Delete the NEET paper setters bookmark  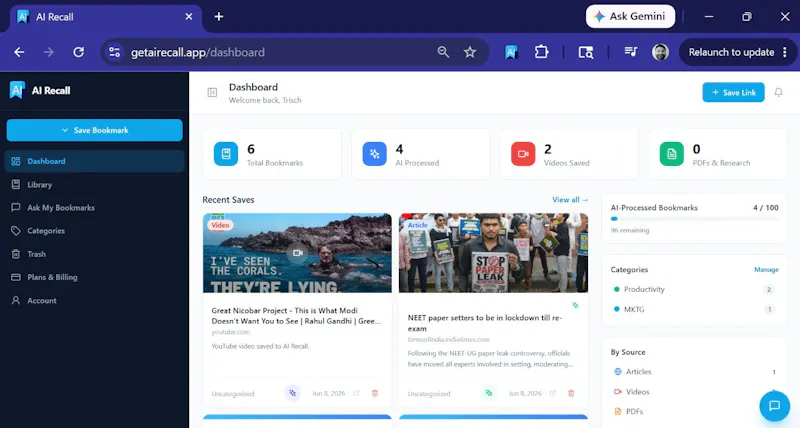(x=571, y=393)
